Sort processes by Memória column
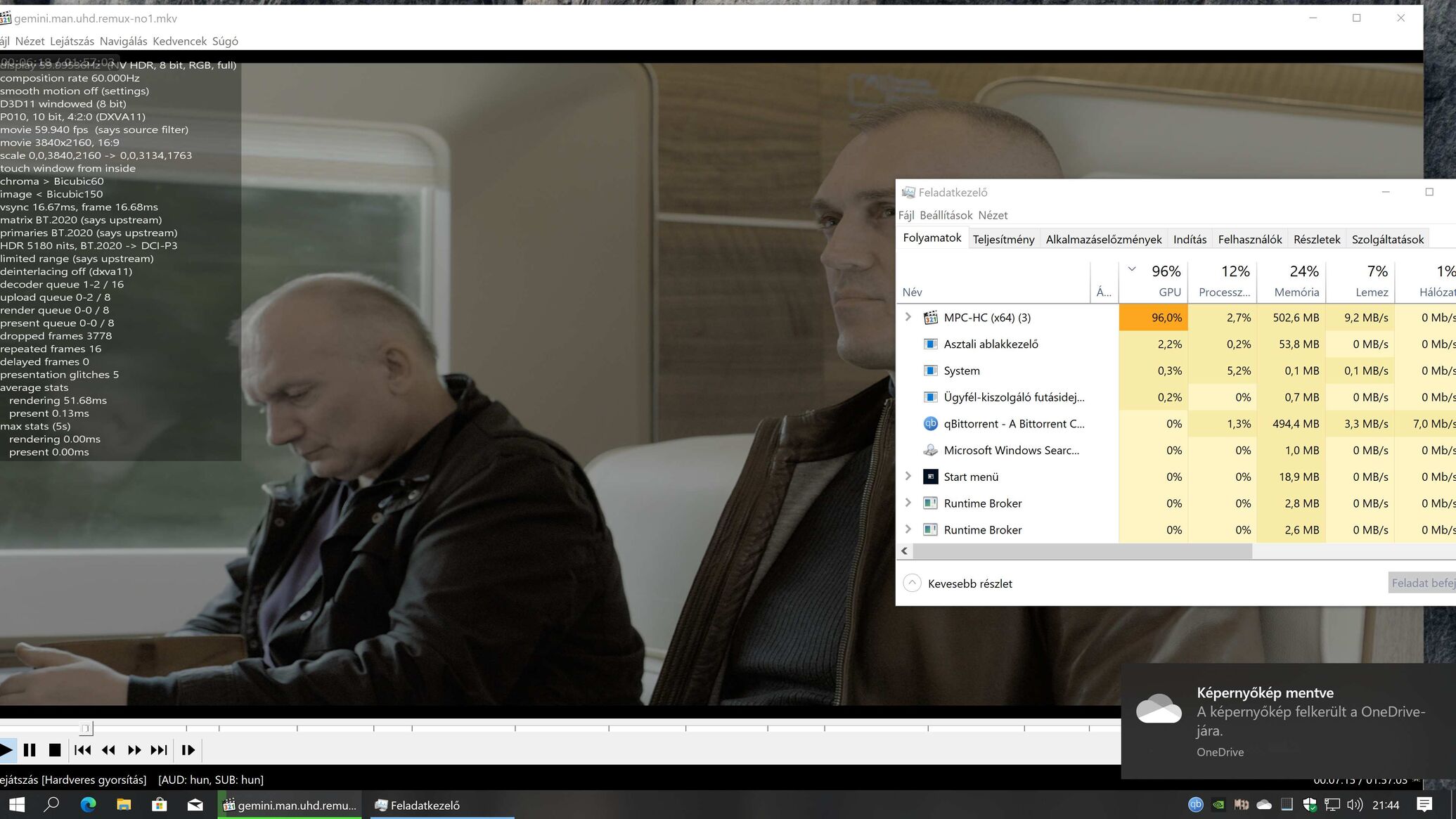The image size is (1456, 819). coord(1291,281)
